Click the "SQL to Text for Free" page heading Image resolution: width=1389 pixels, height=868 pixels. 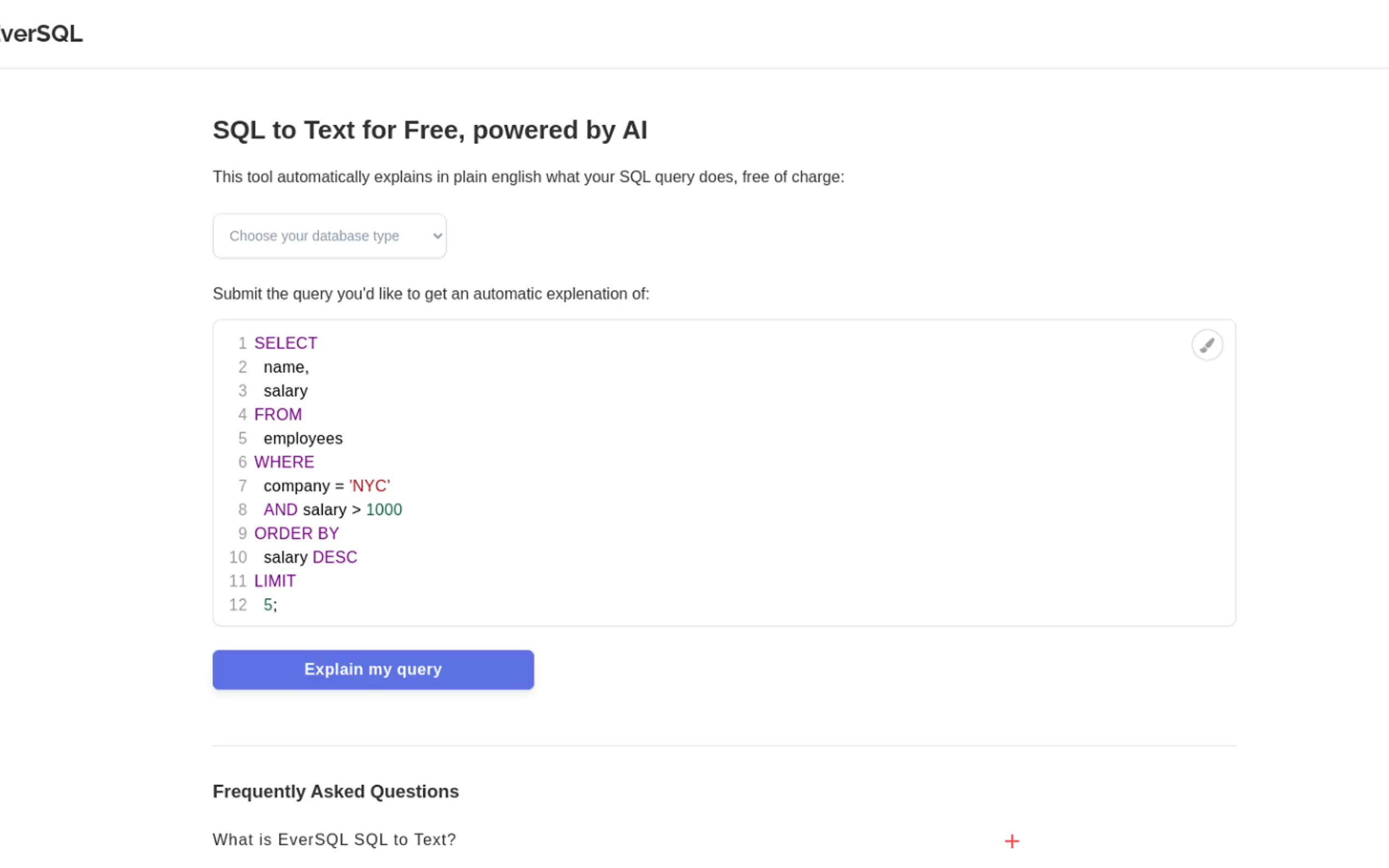(x=429, y=130)
